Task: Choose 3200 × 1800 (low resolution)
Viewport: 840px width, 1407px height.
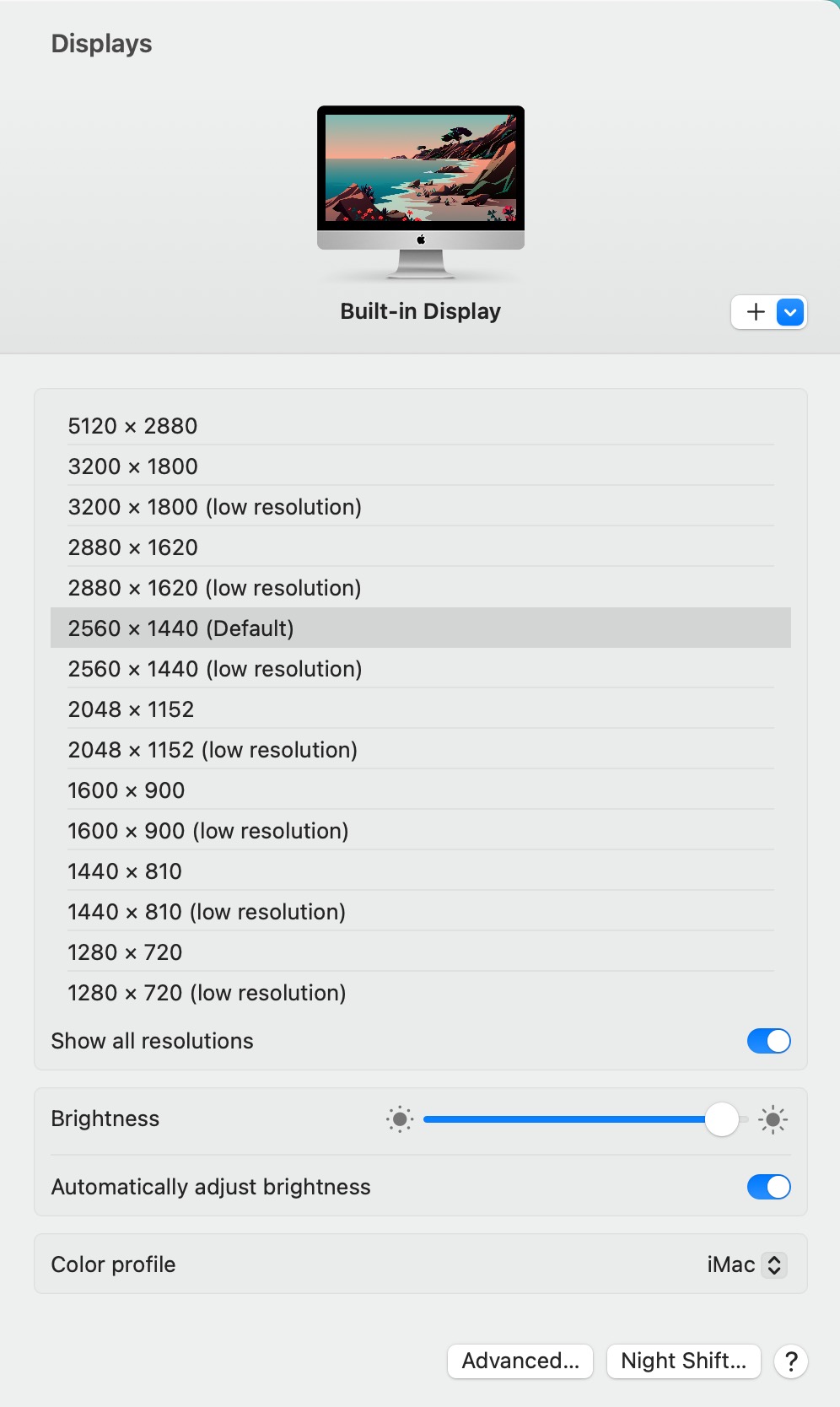Action: [x=215, y=507]
